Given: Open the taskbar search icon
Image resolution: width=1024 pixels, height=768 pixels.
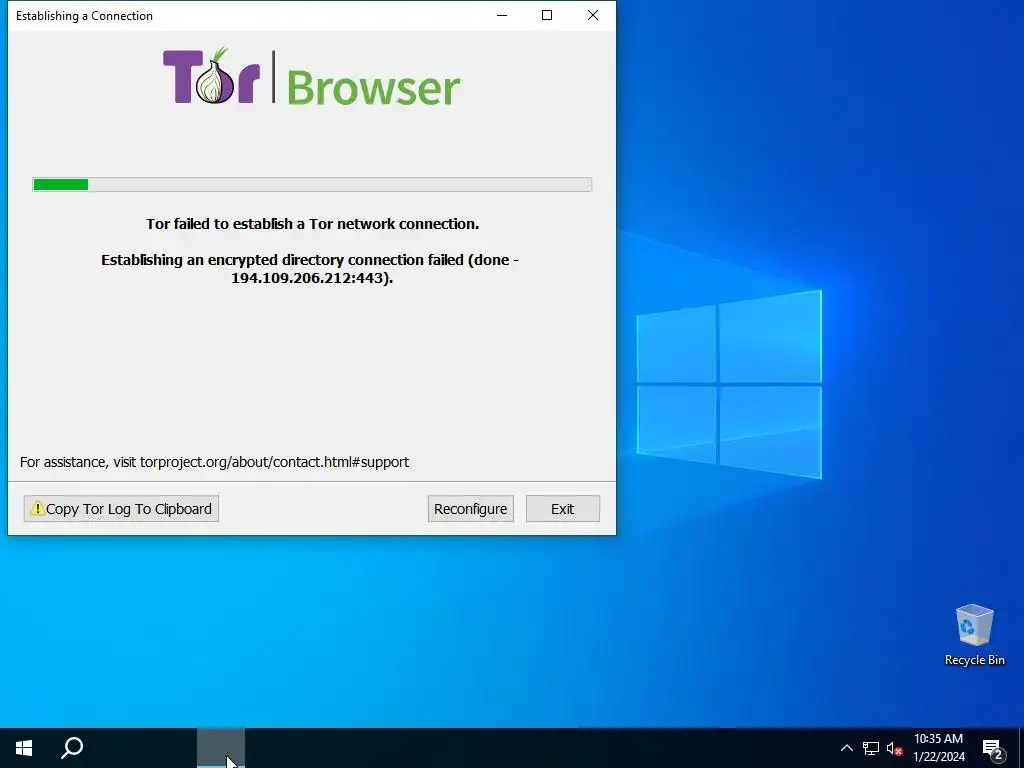Looking at the screenshot, I should point(72,748).
